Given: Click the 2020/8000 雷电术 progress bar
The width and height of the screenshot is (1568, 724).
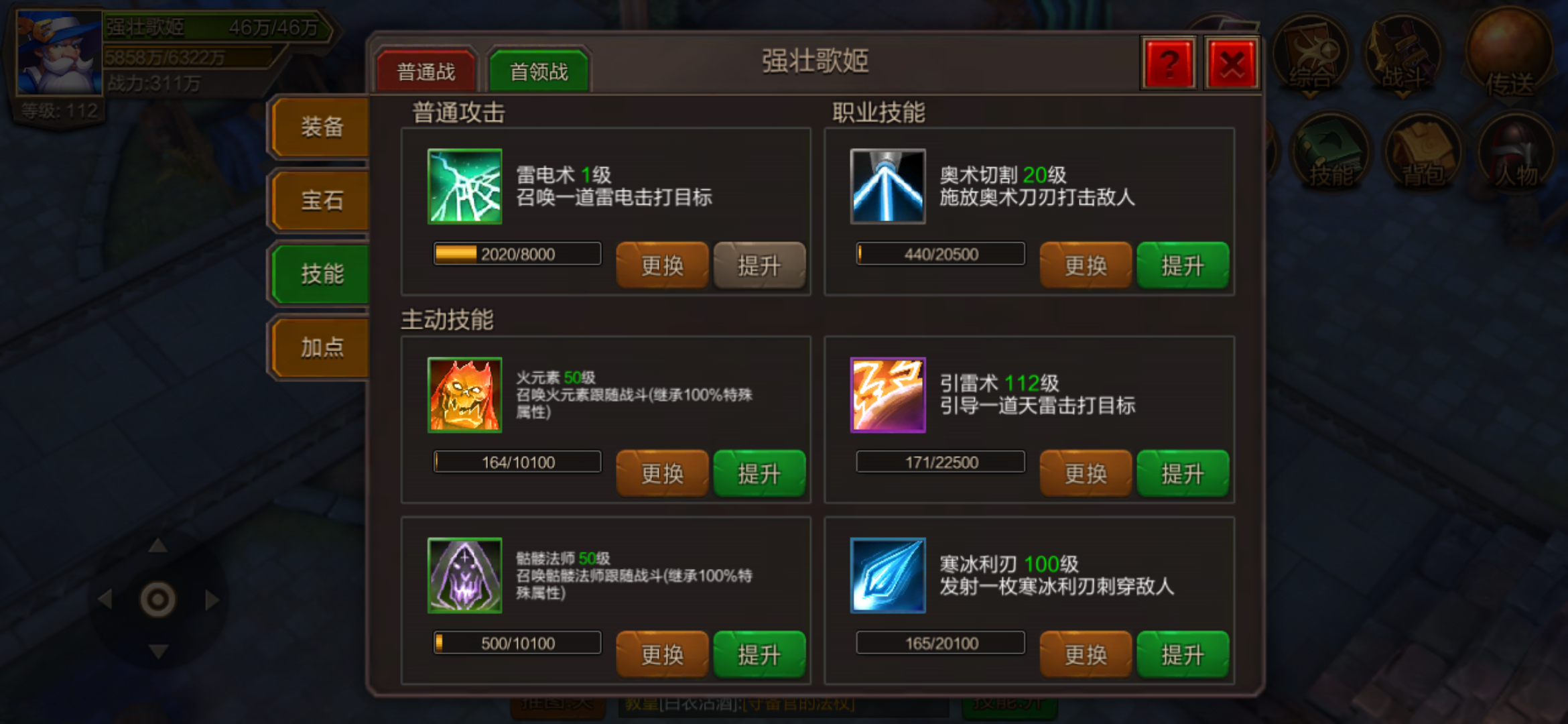Looking at the screenshot, I should pyautogui.click(x=517, y=254).
